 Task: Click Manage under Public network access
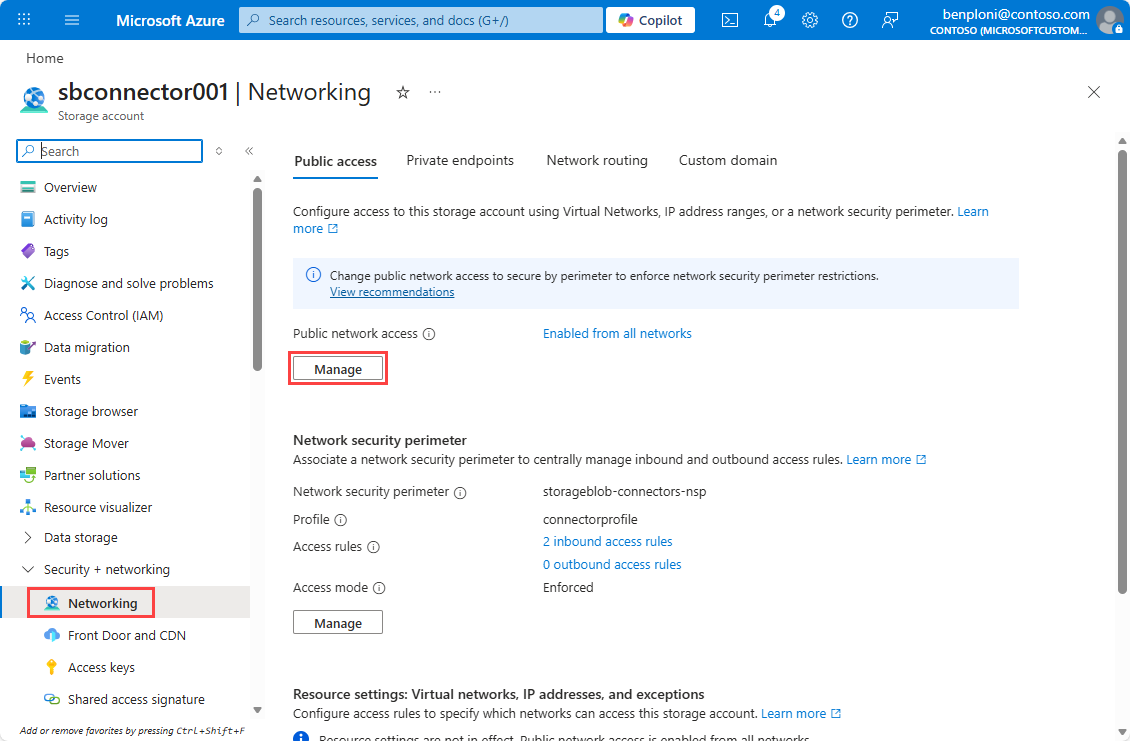pyautogui.click(x=338, y=369)
